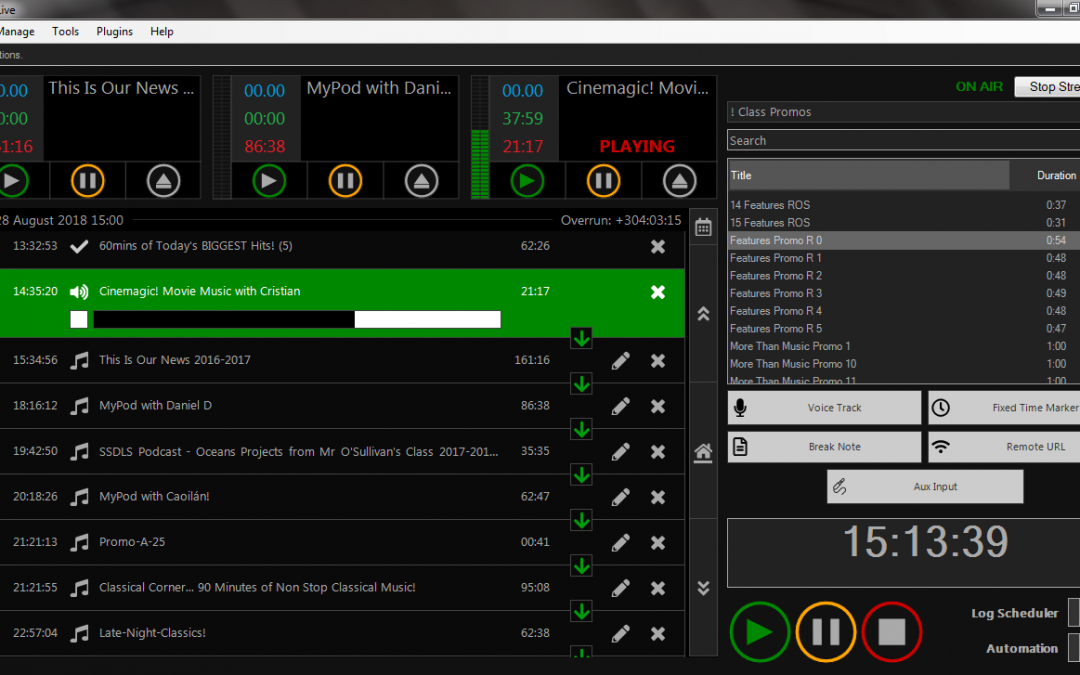Jump down with the double chevron down

tap(703, 588)
